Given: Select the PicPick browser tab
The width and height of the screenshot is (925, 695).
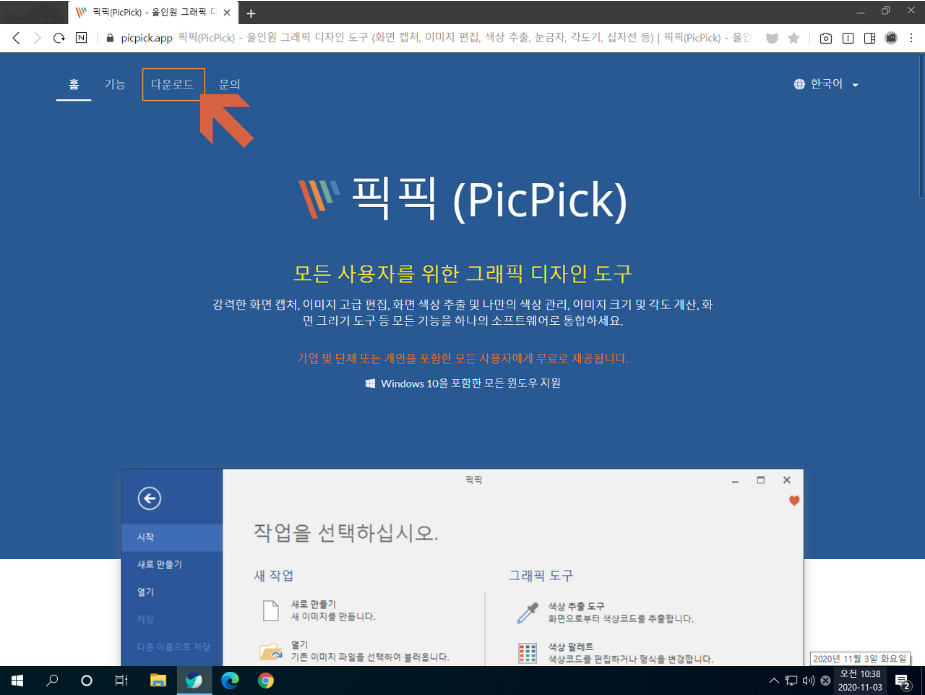Looking at the screenshot, I should click(153, 12).
